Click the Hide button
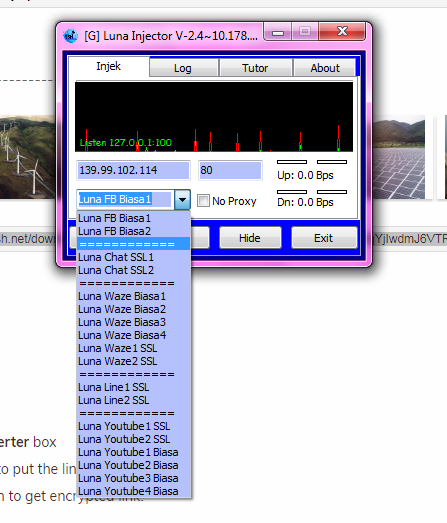The image size is (447, 523). coord(250,238)
